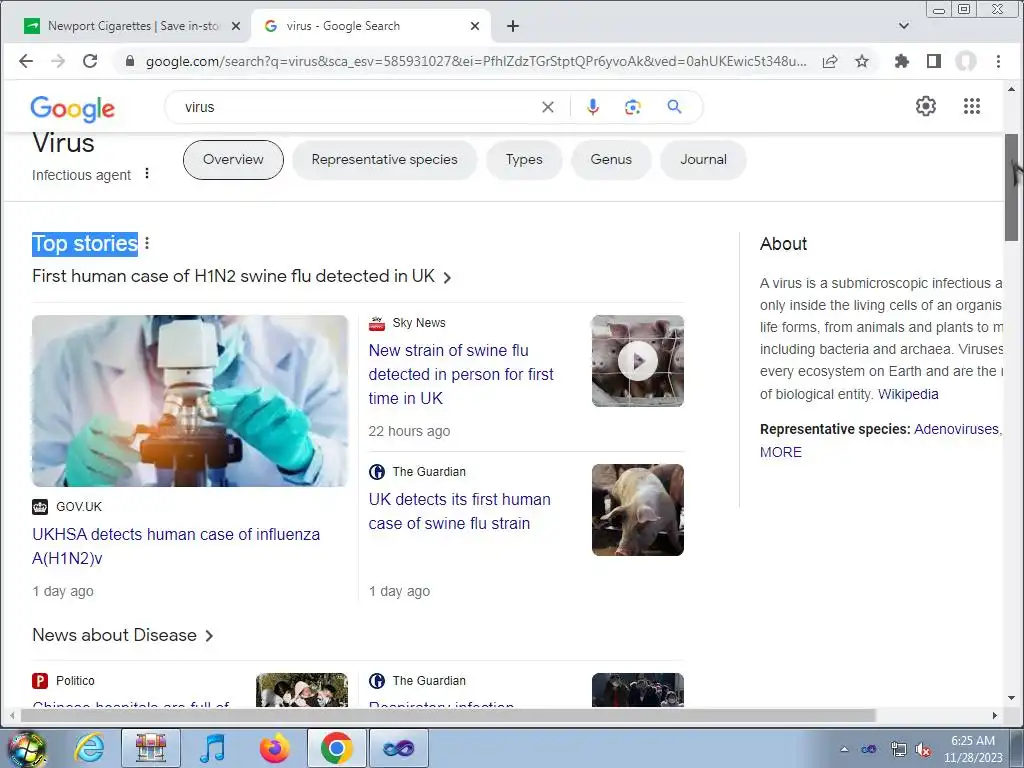Image resolution: width=1024 pixels, height=768 pixels.
Task: Select the Types chip
Action: tap(524, 159)
